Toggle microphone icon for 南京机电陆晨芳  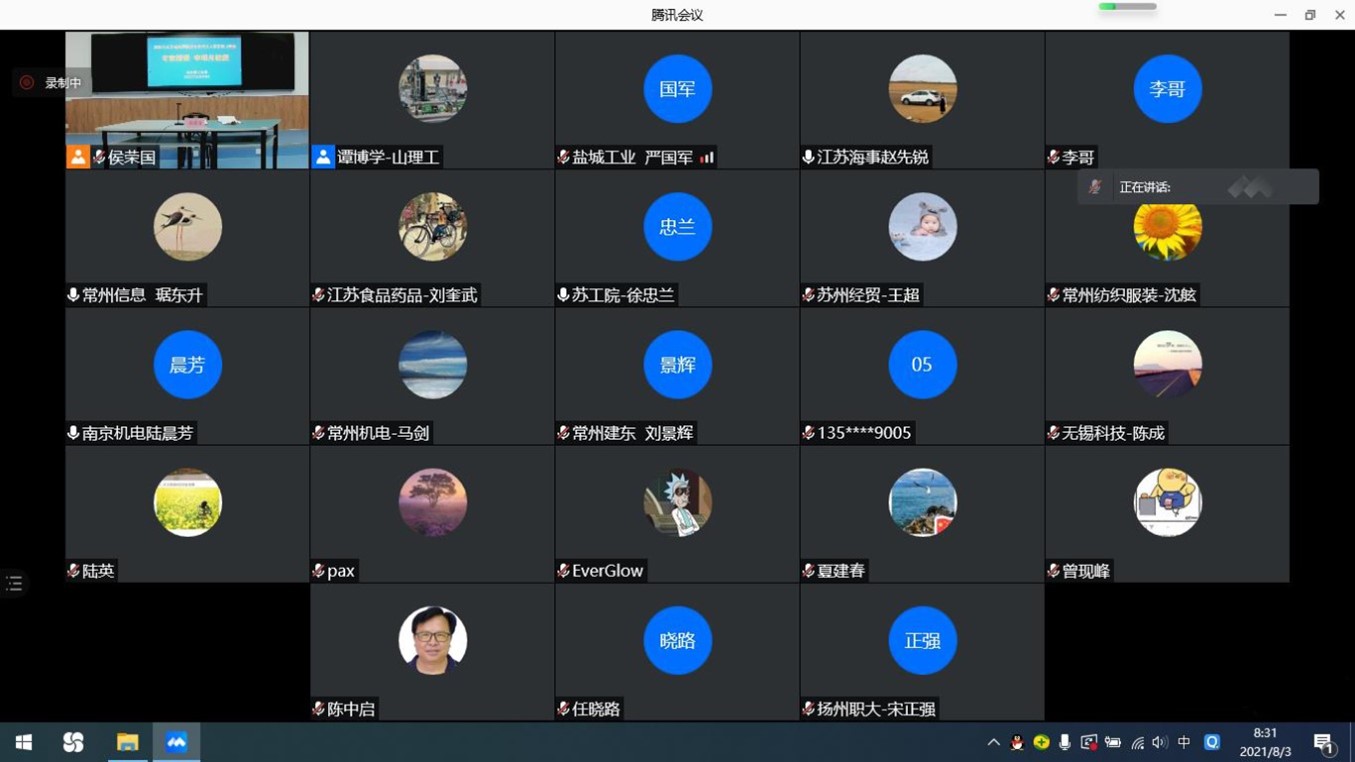pyautogui.click(x=73, y=433)
